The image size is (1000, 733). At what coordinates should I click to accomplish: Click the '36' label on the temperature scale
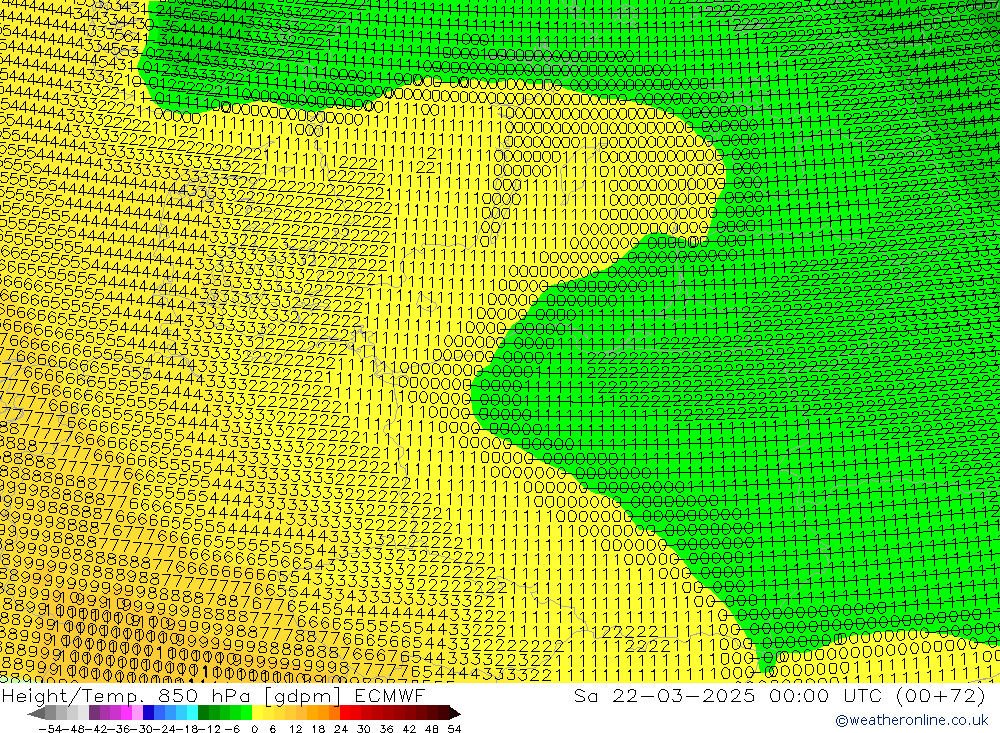(386, 729)
